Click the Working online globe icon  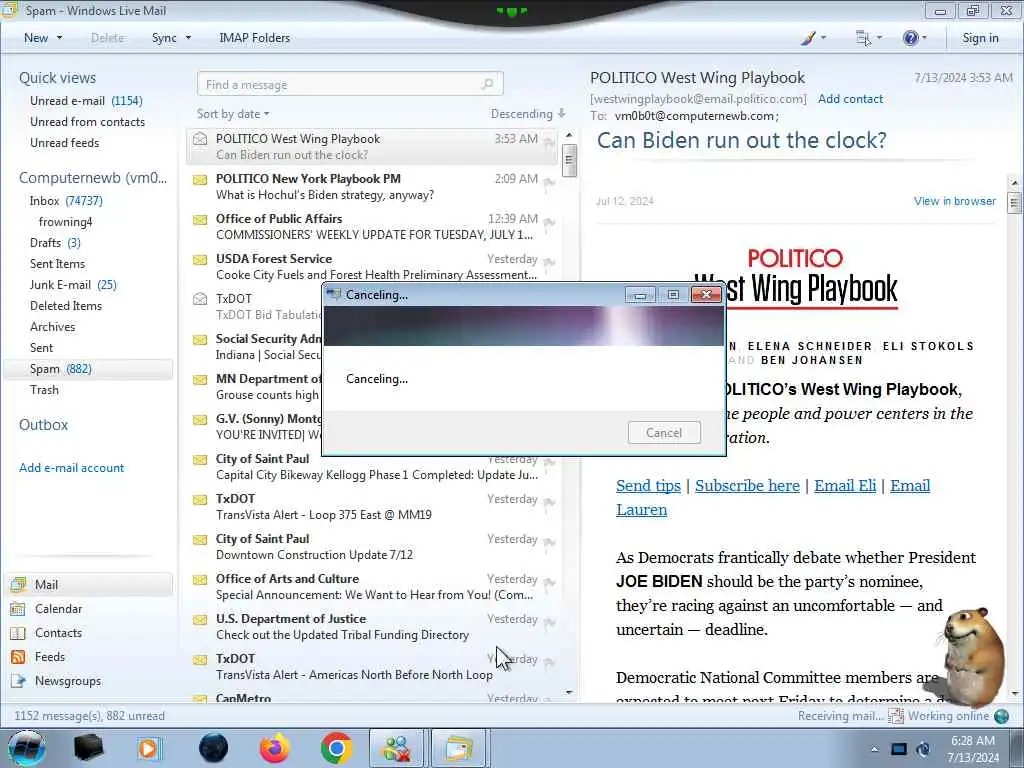1001,716
